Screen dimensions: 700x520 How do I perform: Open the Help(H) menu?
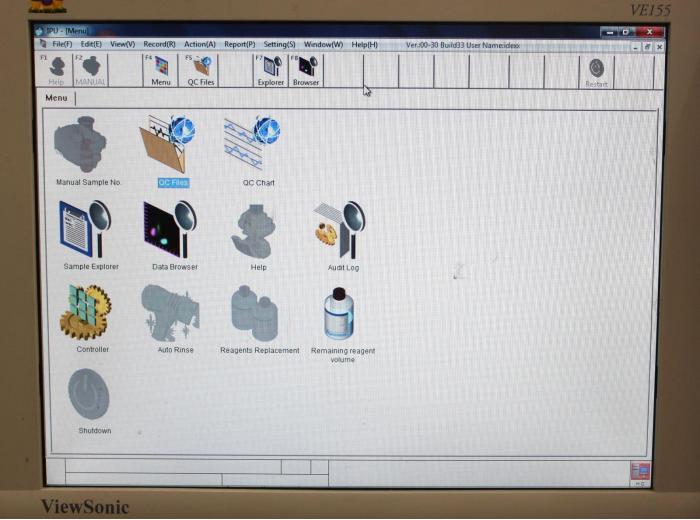click(x=364, y=45)
